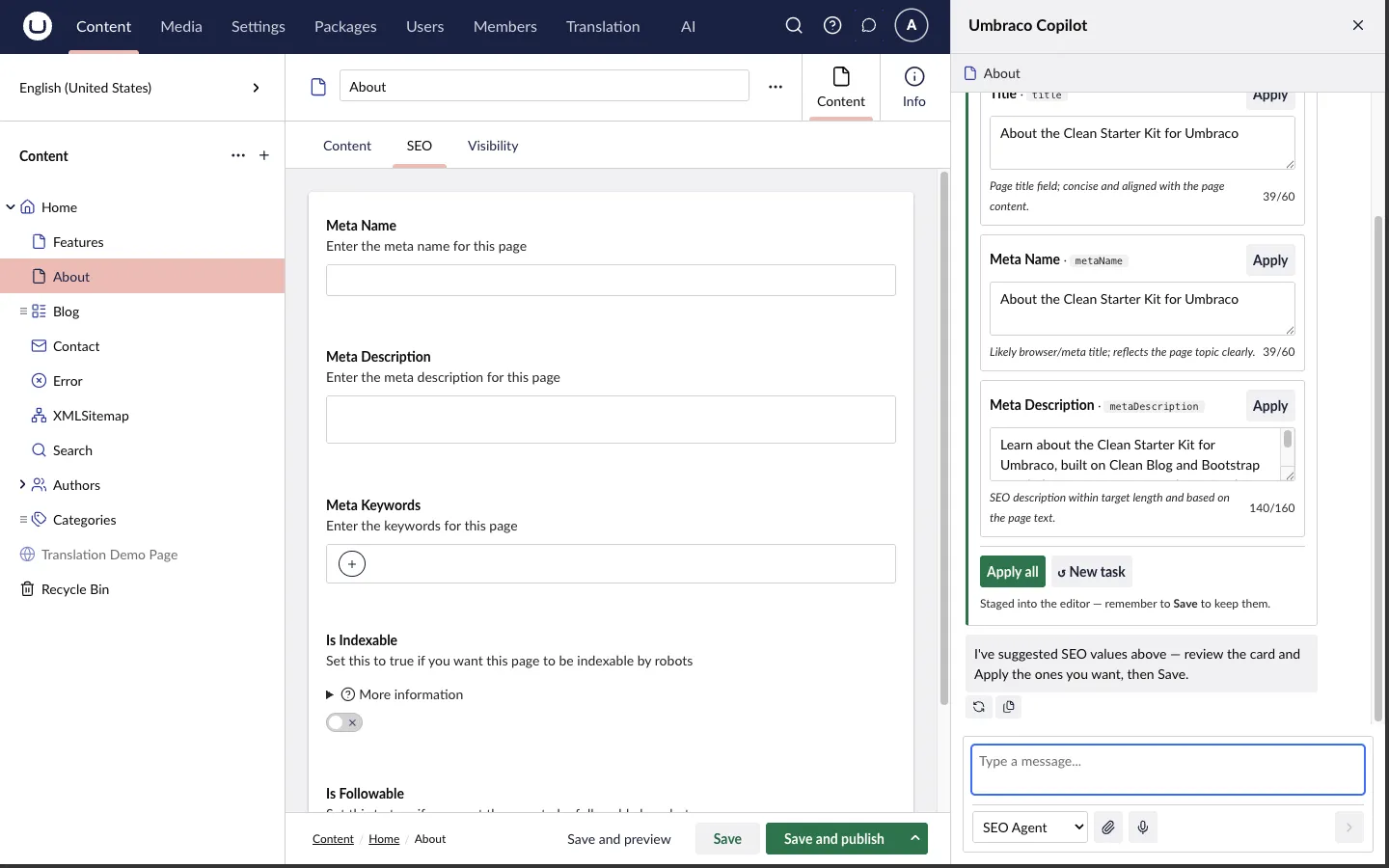
Task: Send the Copilot message arrow
Action: pyautogui.click(x=1348, y=827)
